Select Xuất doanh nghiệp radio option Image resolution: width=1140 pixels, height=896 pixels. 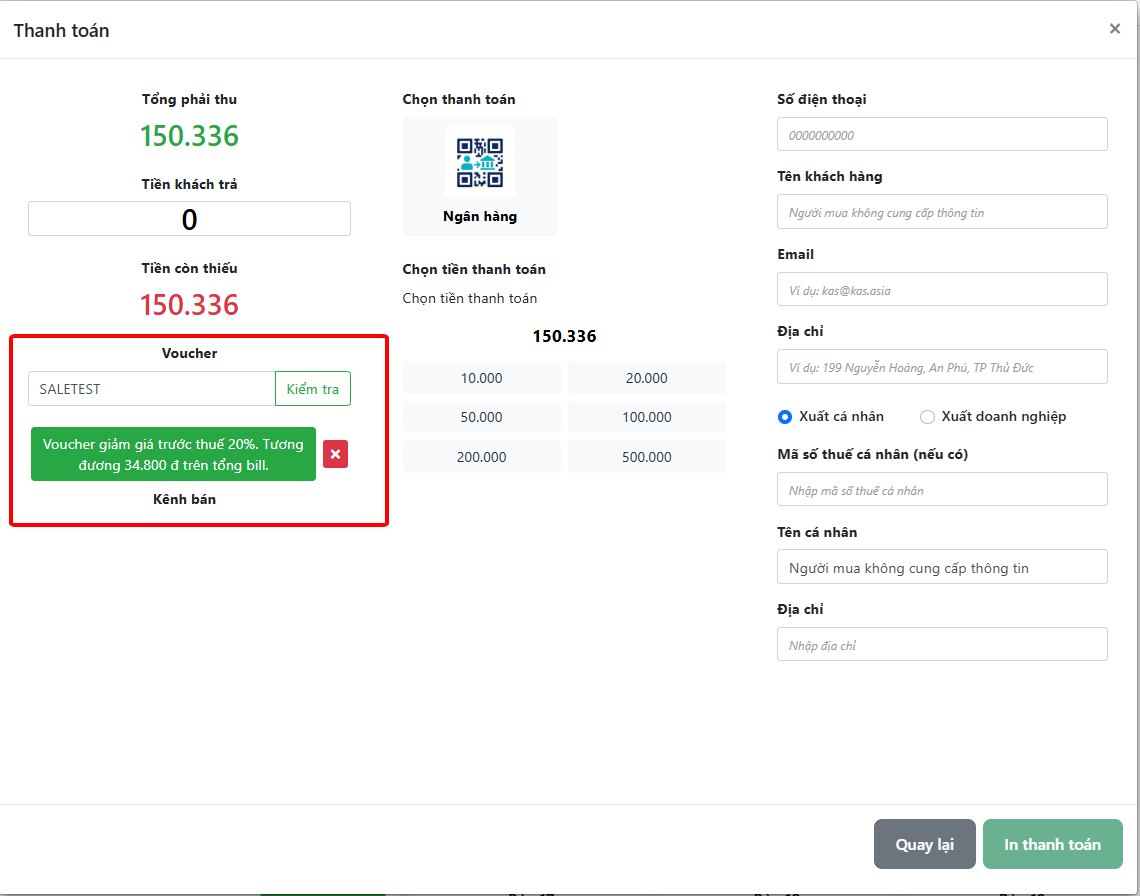click(x=927, y=416)
